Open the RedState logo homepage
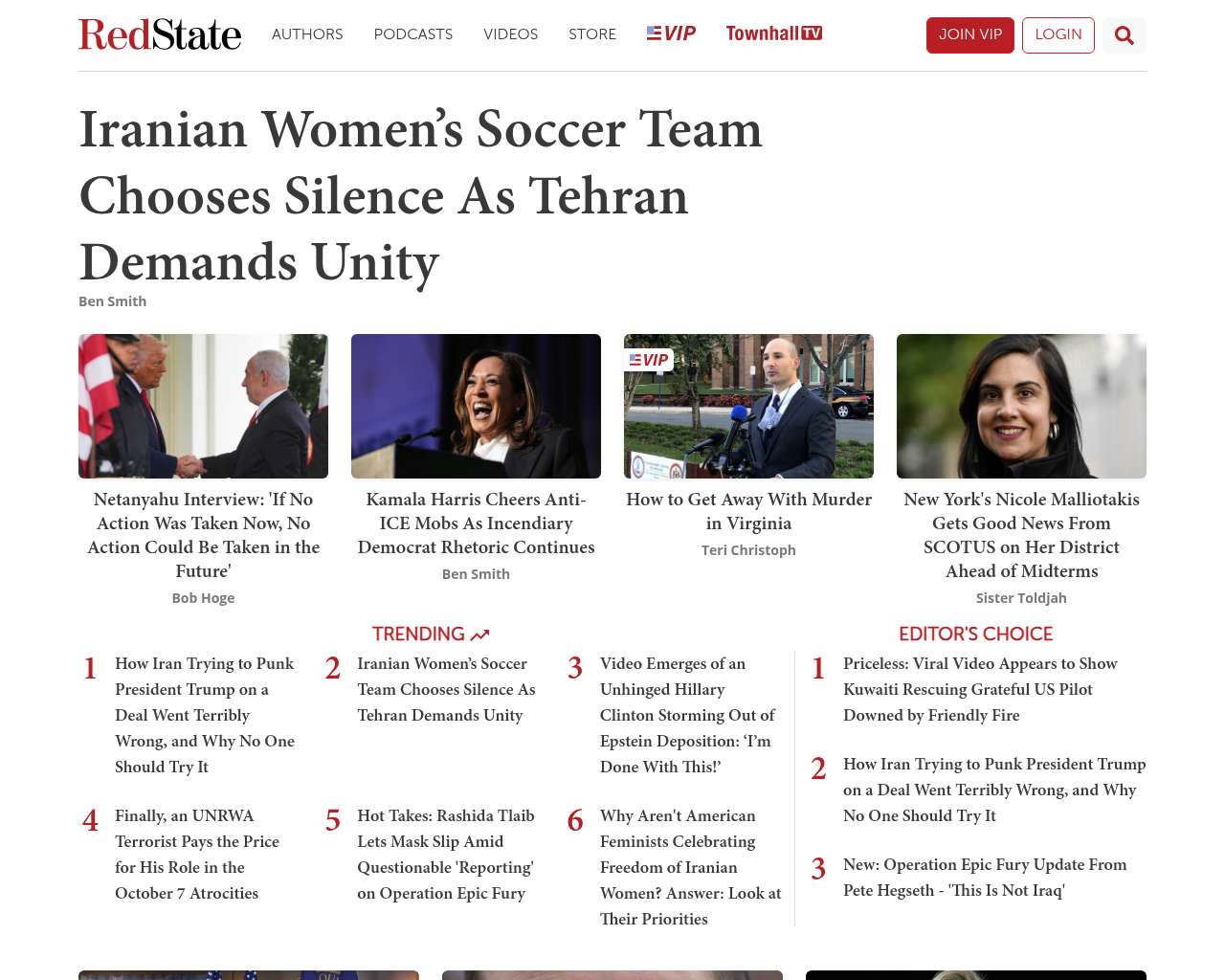This screenshot has height=980, width=1225. 160,34
